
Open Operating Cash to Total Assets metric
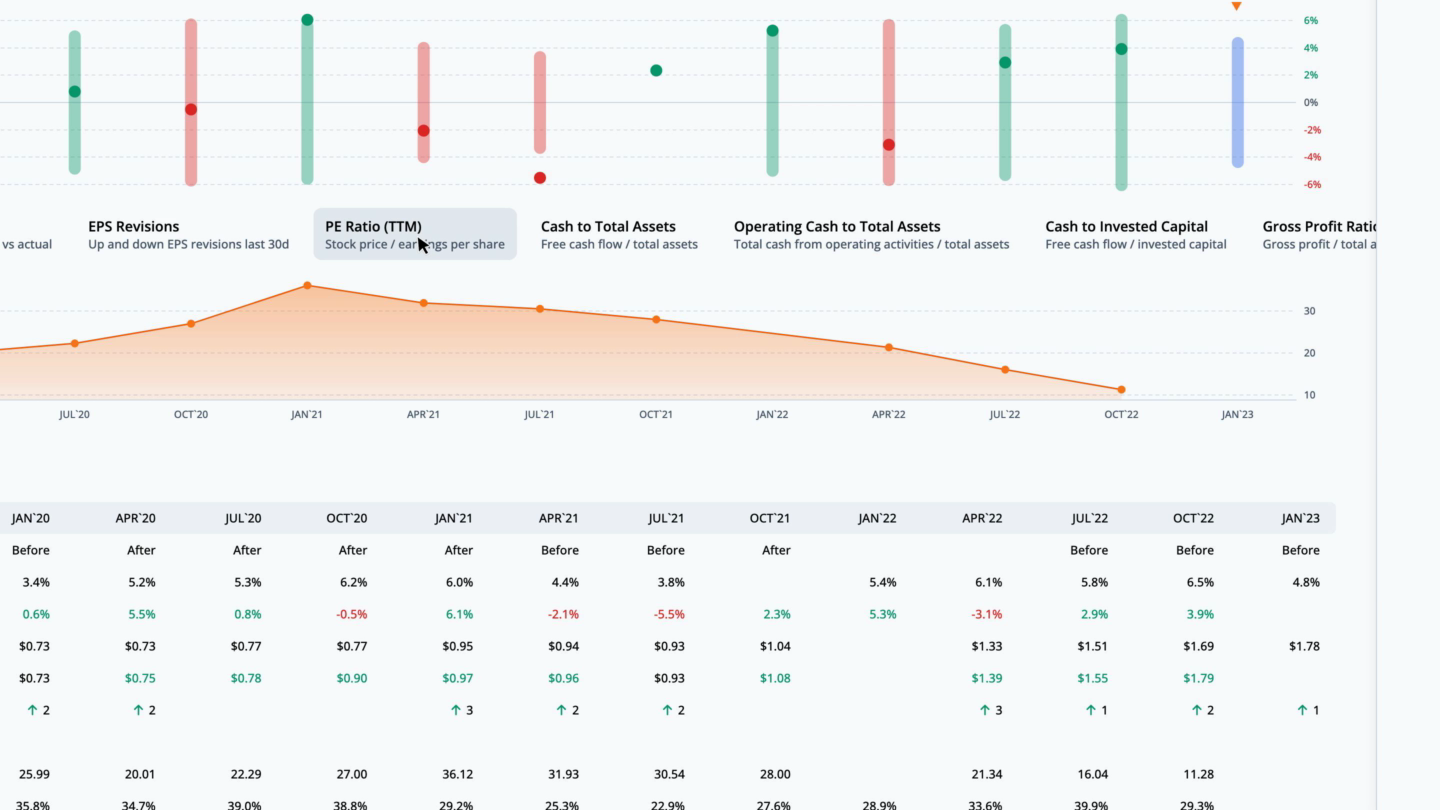(x=871, y=234)
